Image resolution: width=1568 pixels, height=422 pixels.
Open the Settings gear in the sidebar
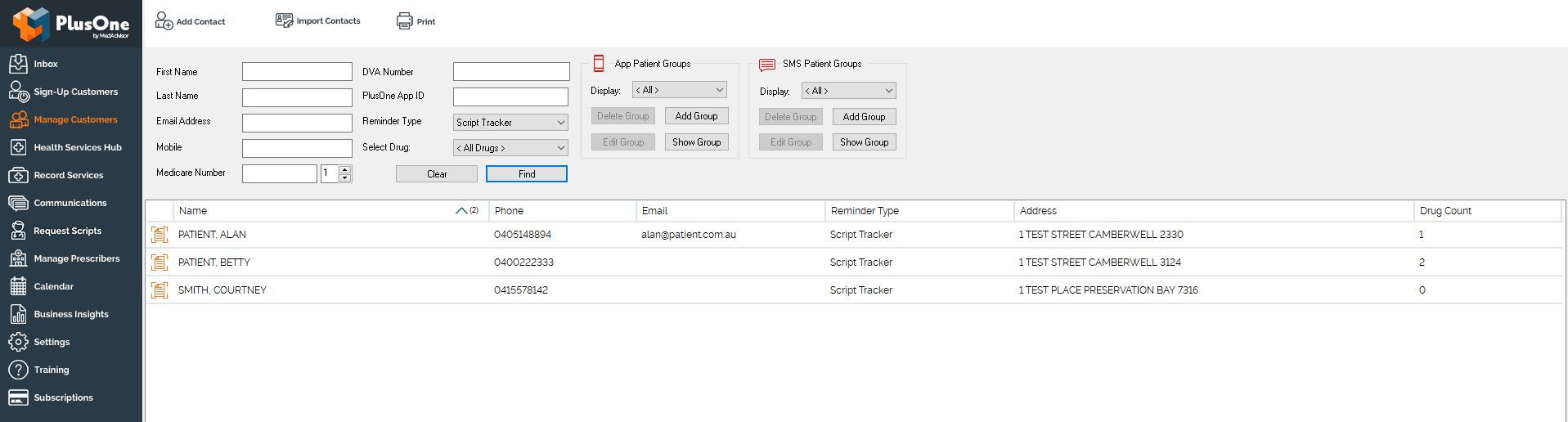coord(18,342)
